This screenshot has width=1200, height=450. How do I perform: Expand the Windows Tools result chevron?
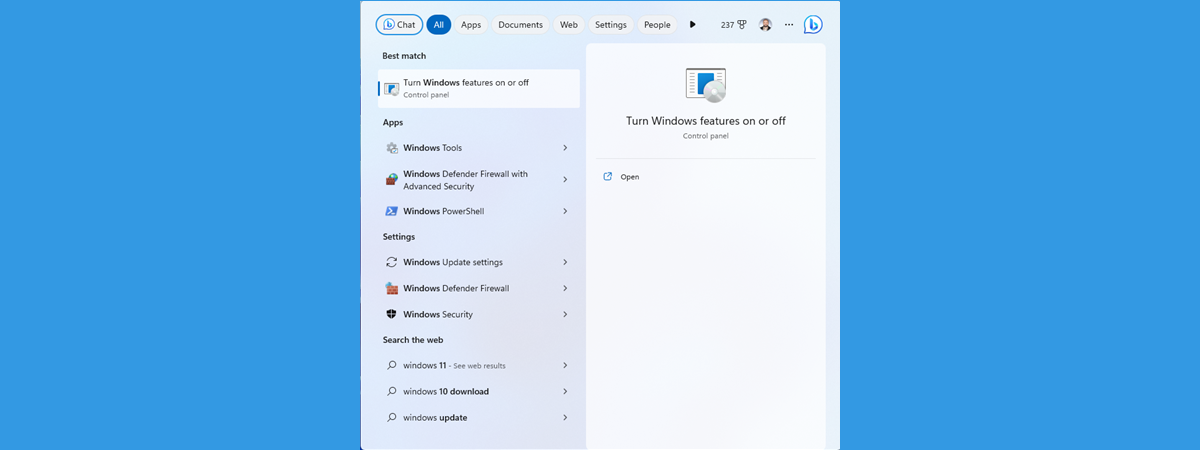(x=565, y=148)
